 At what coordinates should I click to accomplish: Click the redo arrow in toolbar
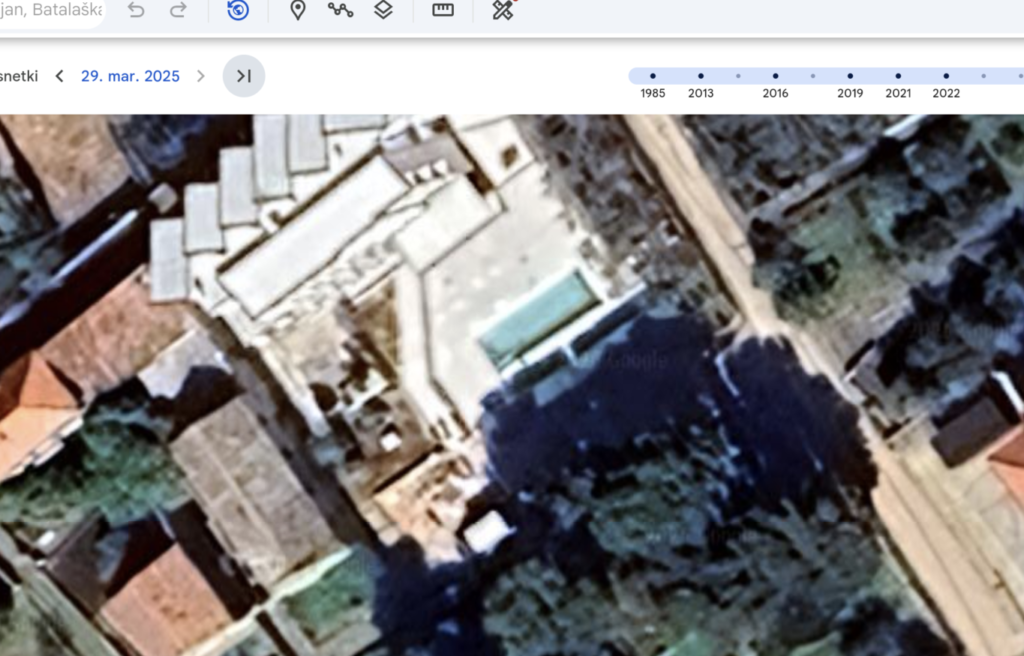point(178,10)
